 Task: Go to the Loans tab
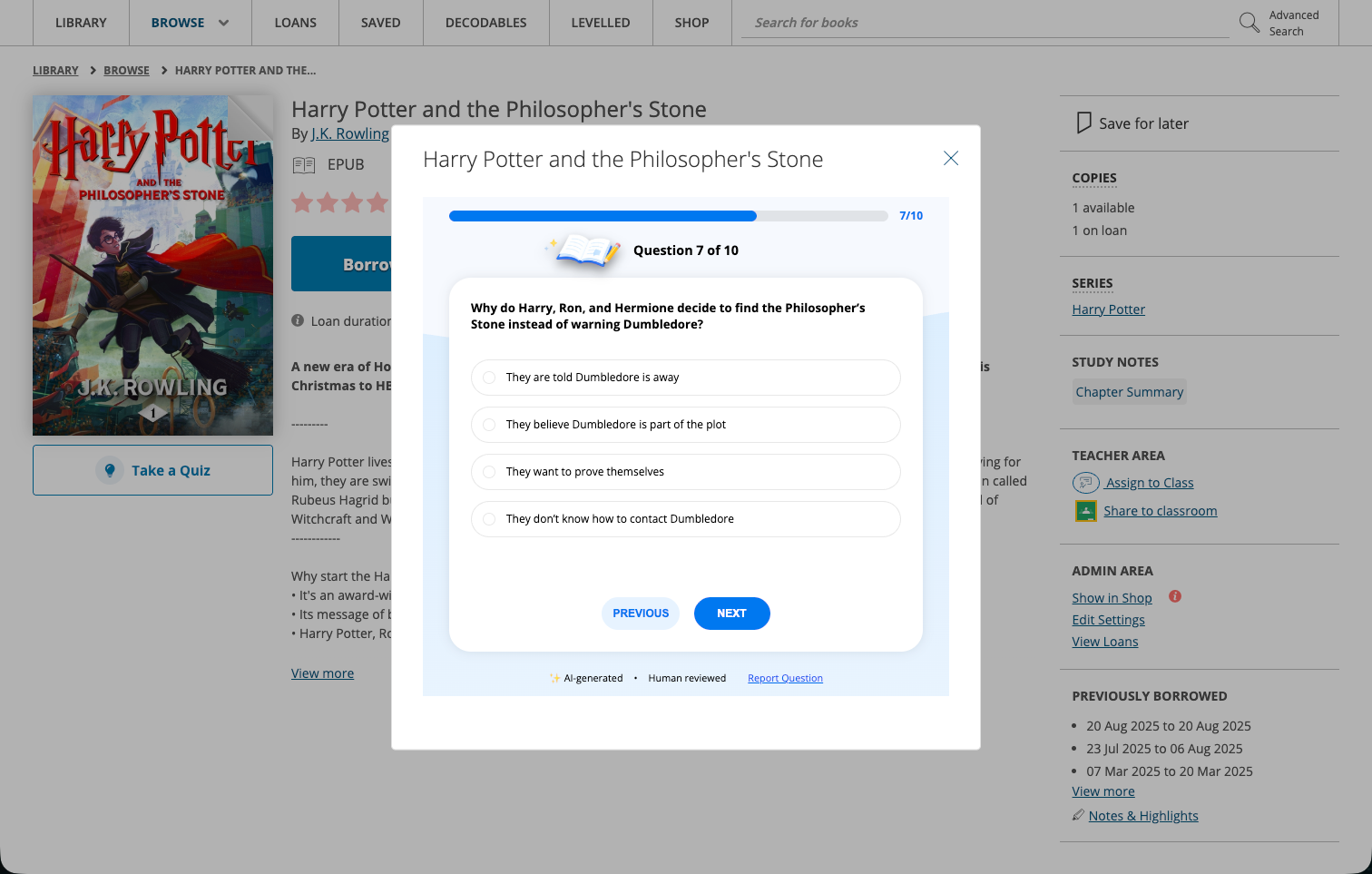[296, 23]
